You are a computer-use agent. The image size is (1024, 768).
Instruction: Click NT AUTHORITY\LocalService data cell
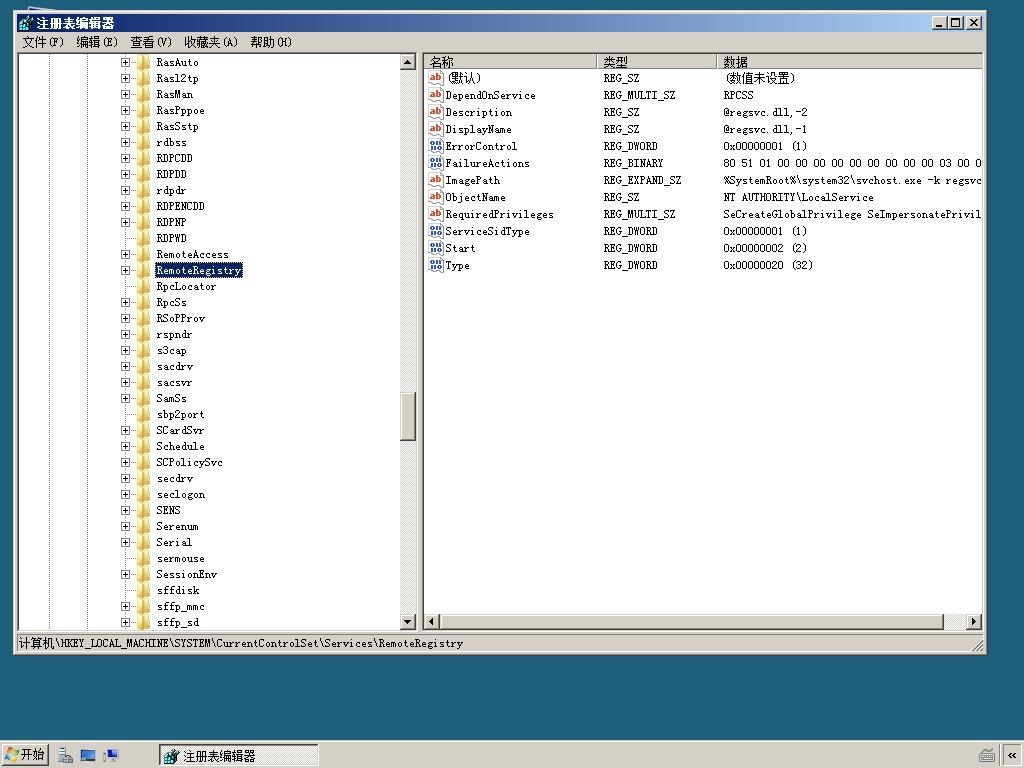tap(798, 197)
